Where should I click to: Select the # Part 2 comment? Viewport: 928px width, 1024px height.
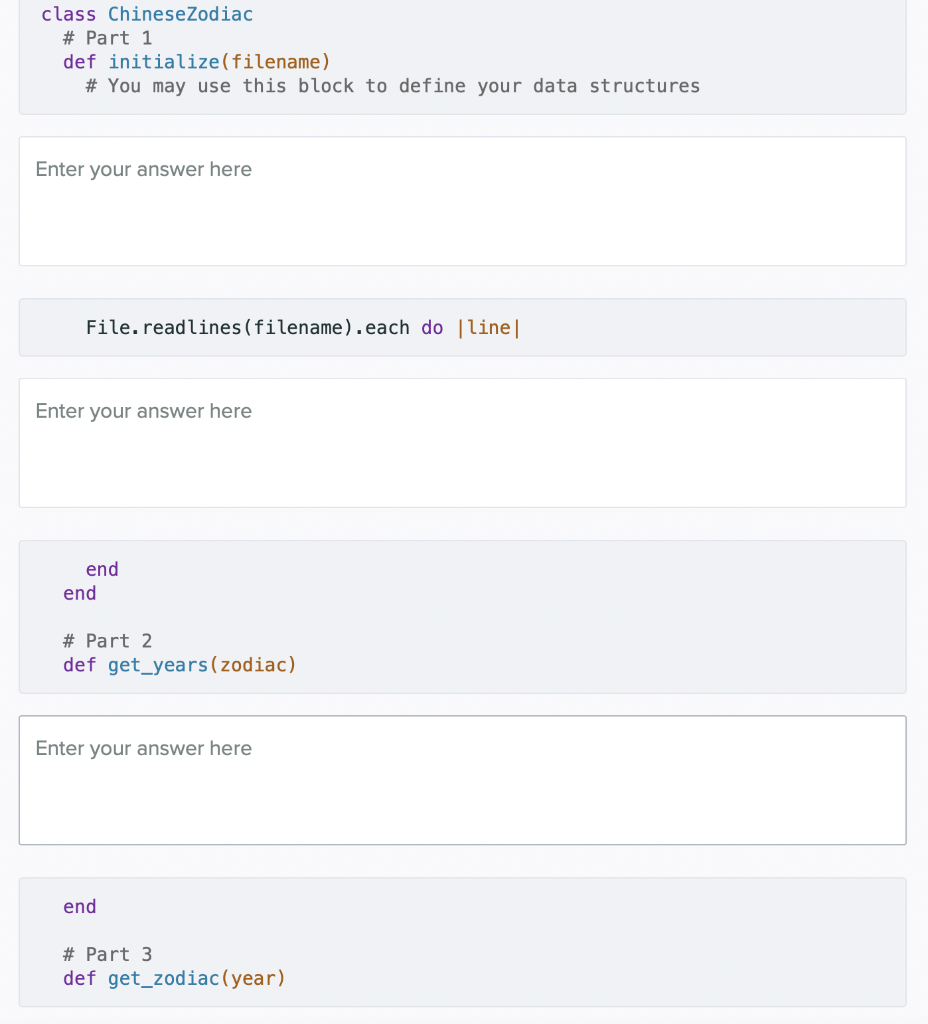[107, 640]
